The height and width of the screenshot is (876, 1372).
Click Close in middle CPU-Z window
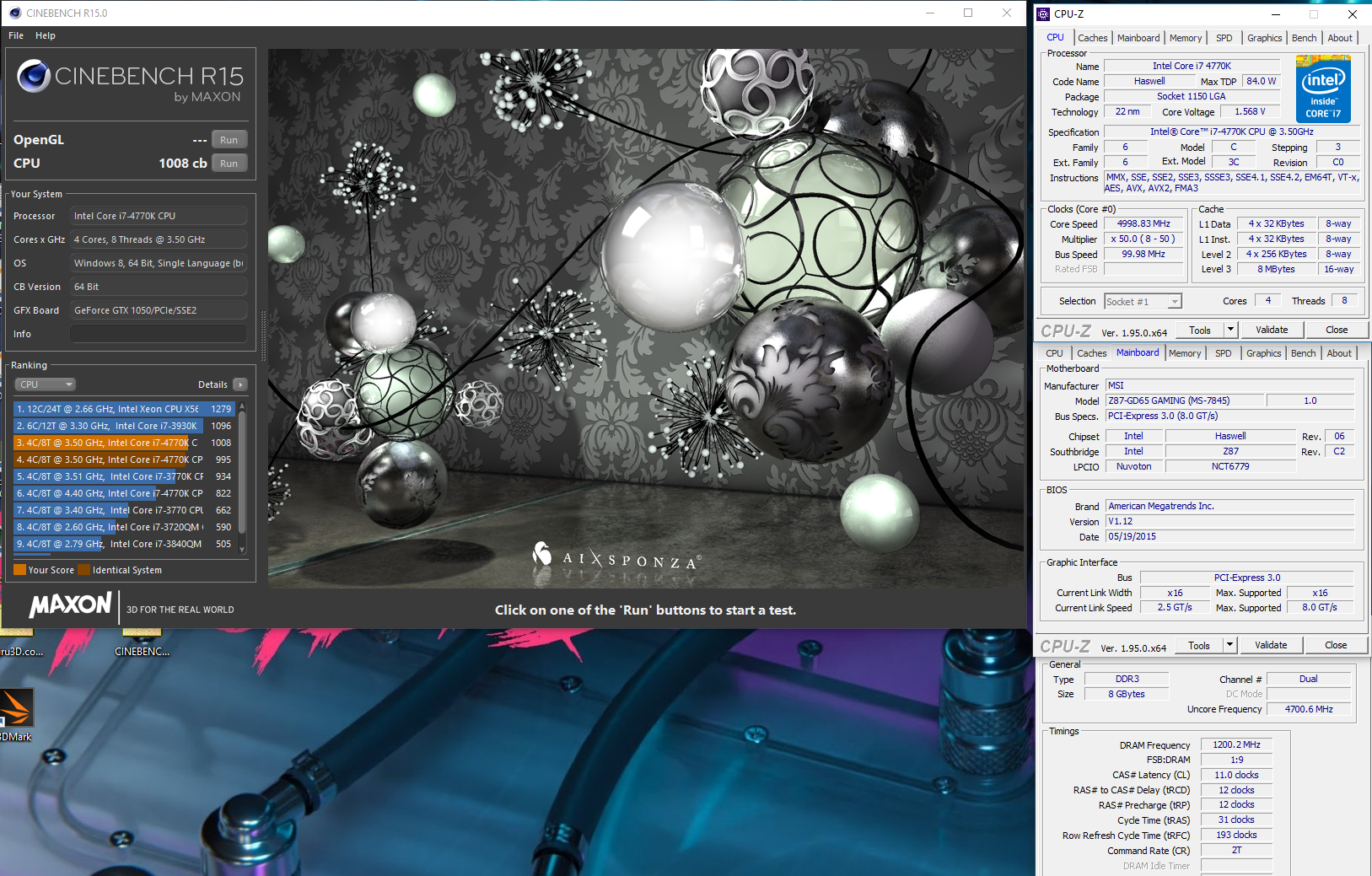1336,646
